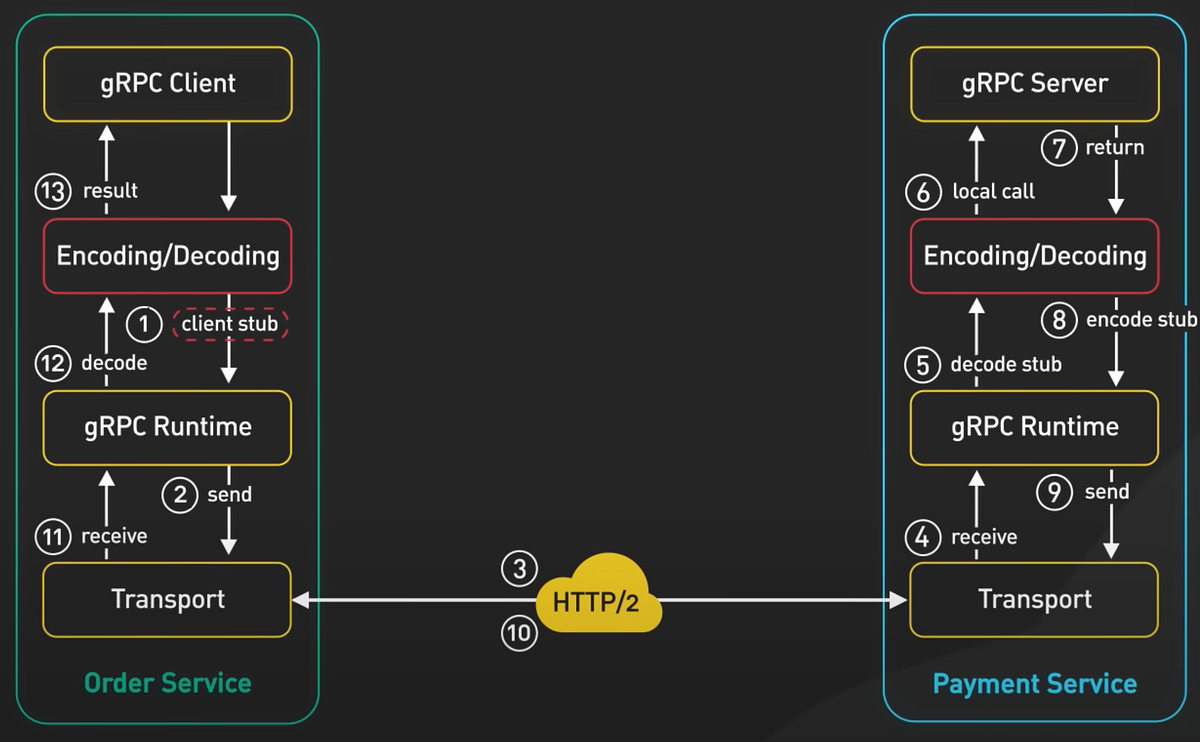1200x742 pixels.
Task: Select the Payment Service title label
Action: pos(1034,684)
